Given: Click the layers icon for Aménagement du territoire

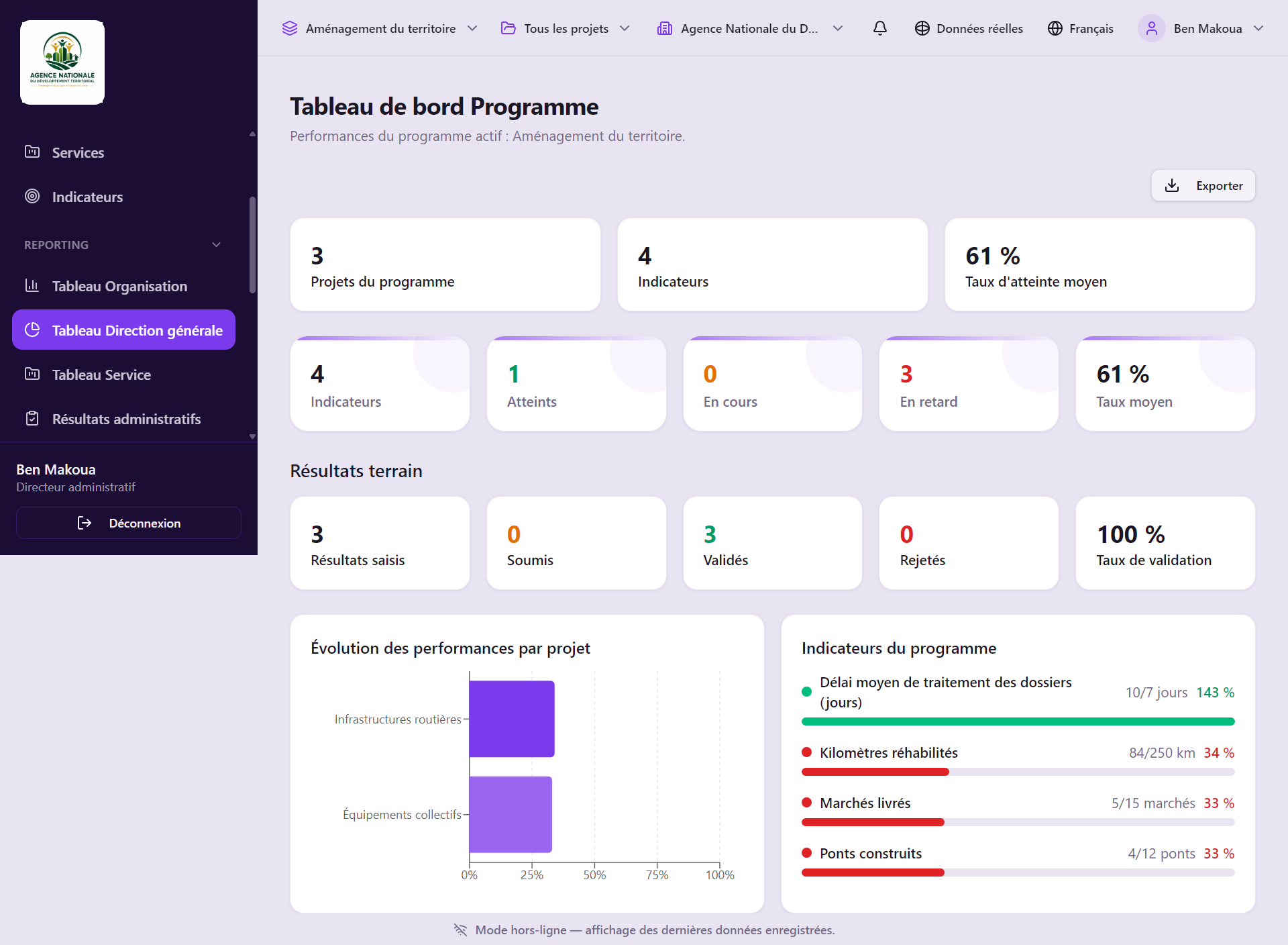Looking at the screenshot, I should click(x=290, y=28).
